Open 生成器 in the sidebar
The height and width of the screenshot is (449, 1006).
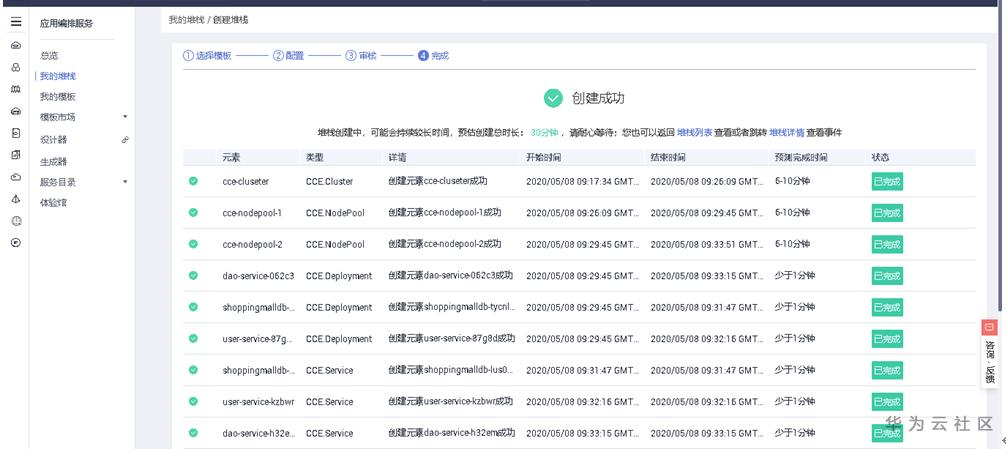coord(53,161)
